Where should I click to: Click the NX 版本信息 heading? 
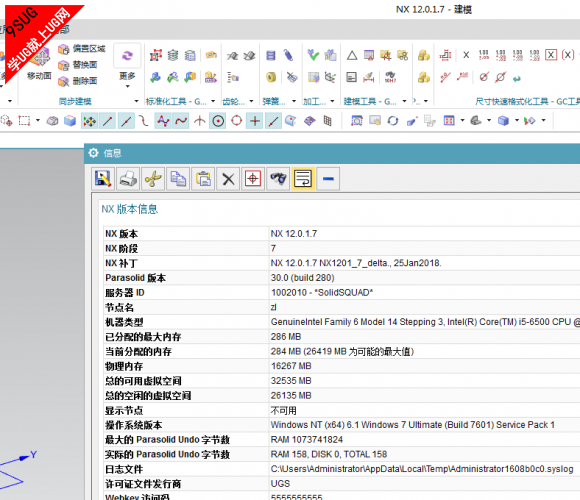129,209
